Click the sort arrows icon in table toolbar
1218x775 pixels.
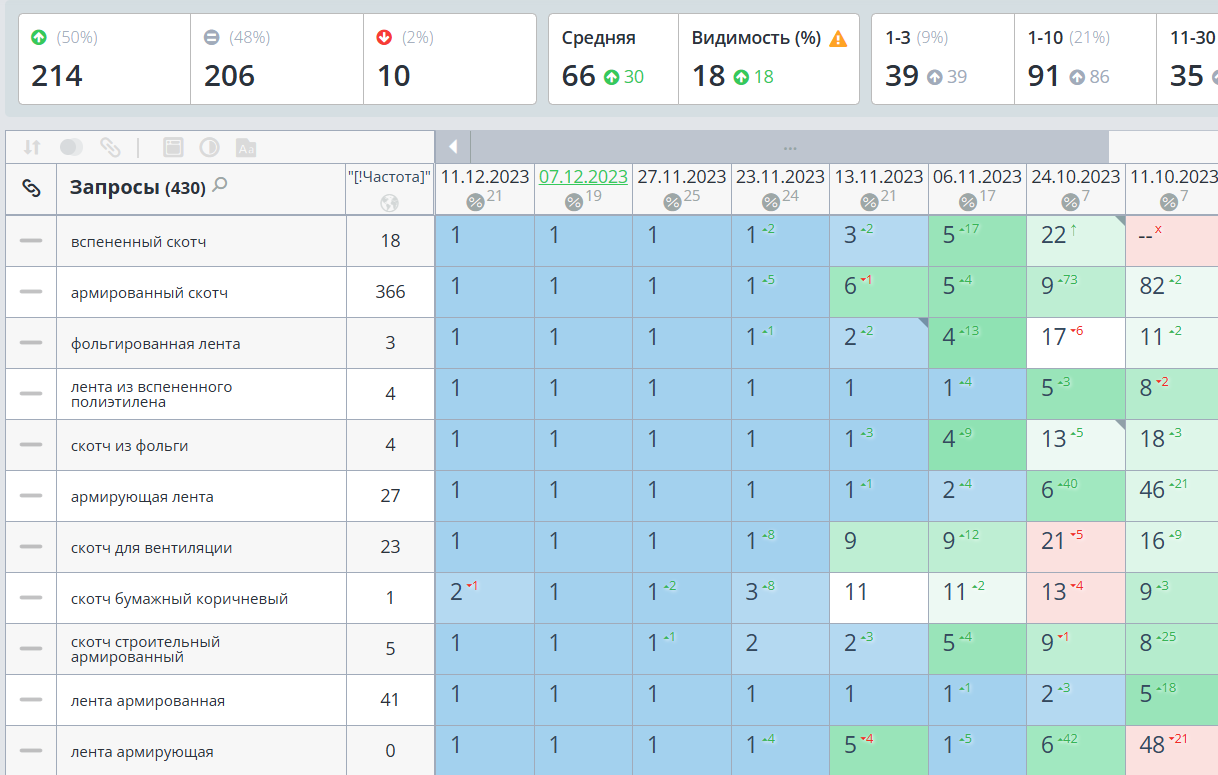(x=32, y=147)
